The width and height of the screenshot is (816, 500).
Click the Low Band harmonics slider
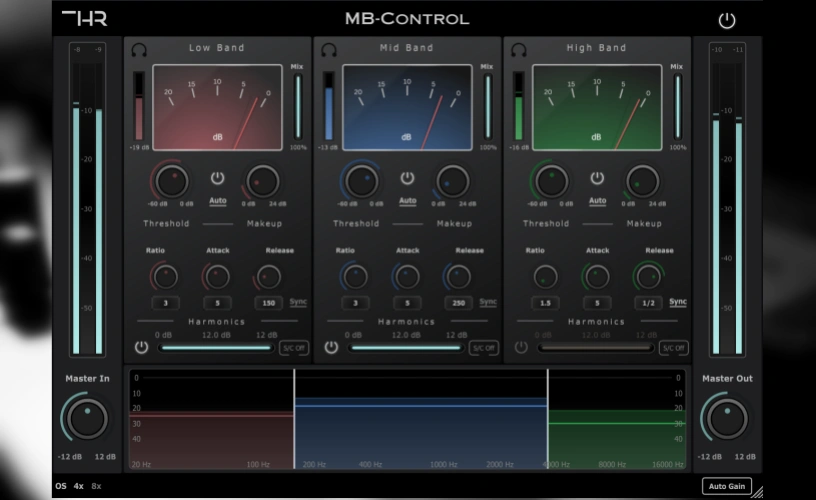click(216, 348)
